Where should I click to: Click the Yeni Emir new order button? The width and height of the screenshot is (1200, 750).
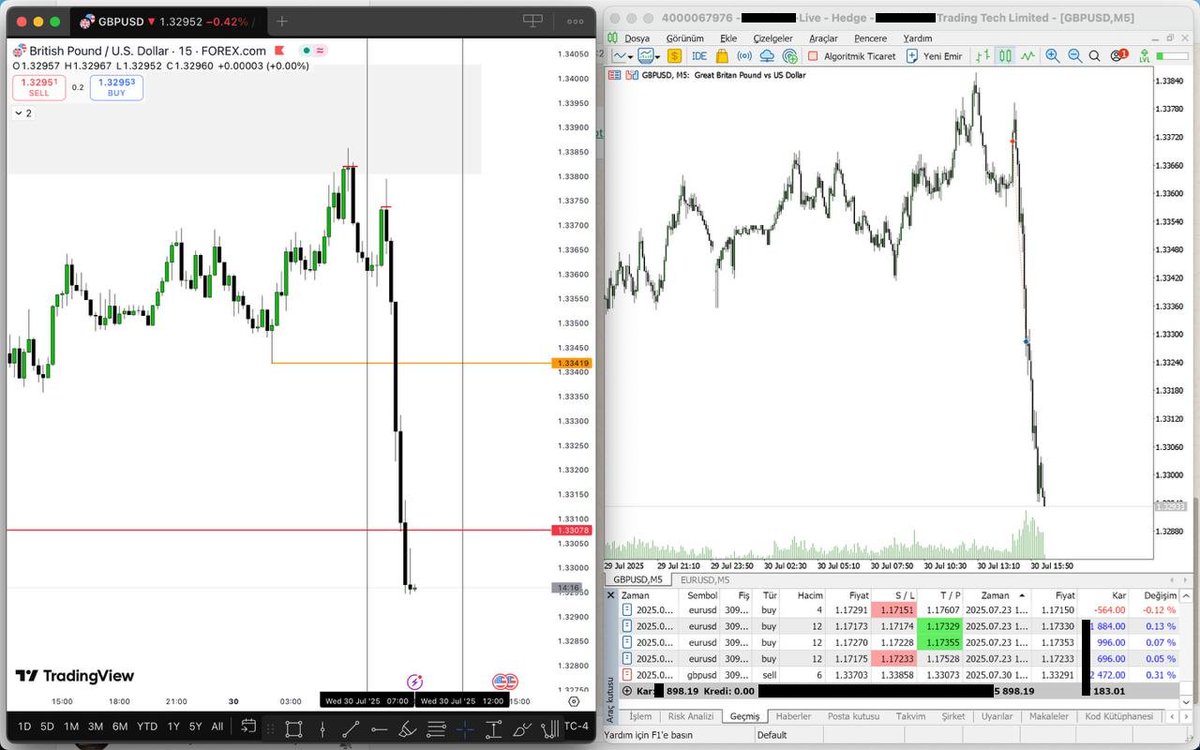(x=935, y=56)
